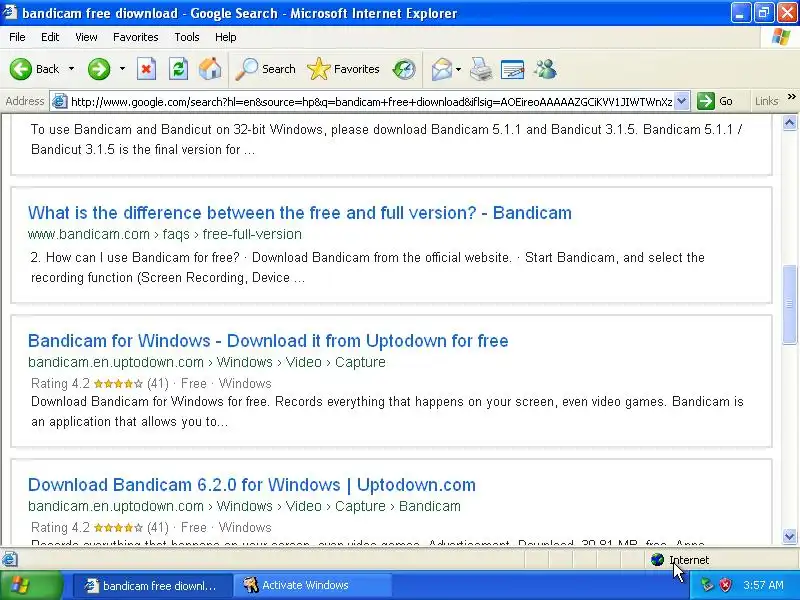Viewport: 800px width, 600px height.
Task: Click the 3:57 AM system clock
Action: [763, 585]
